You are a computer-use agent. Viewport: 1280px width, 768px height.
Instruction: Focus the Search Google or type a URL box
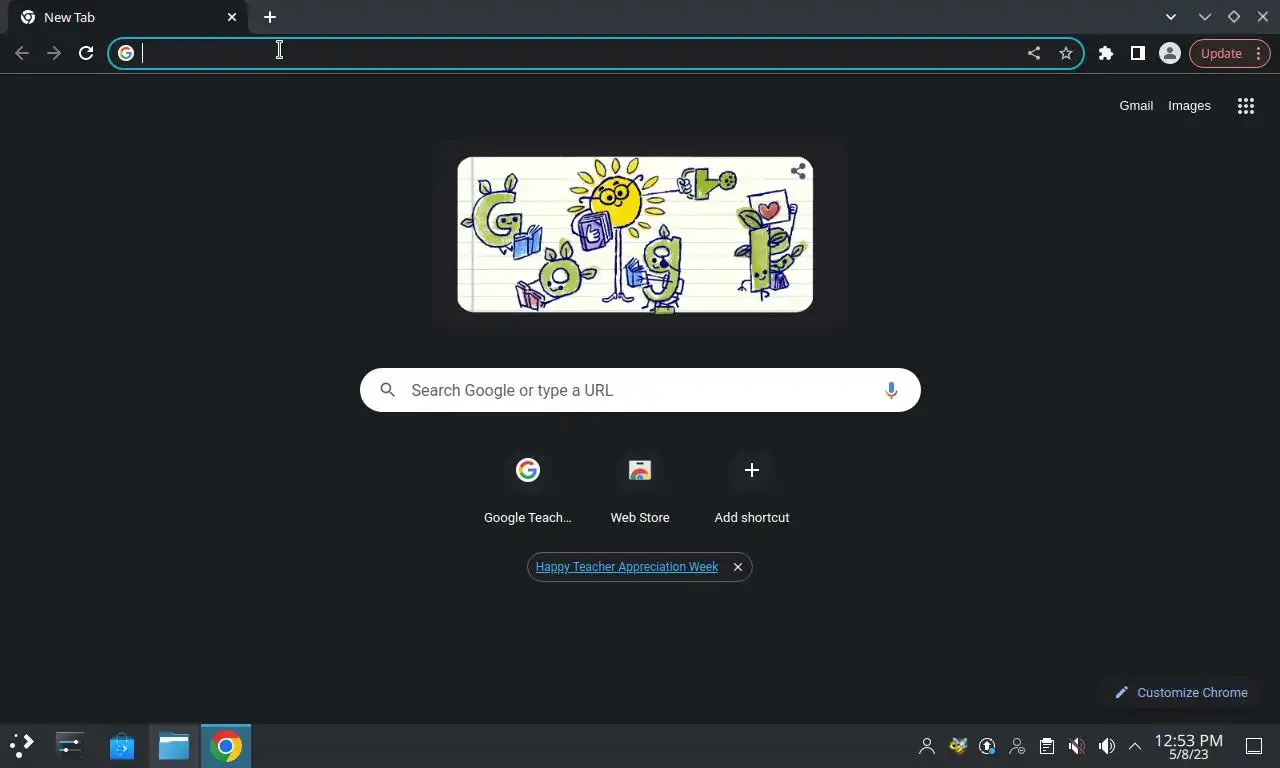point(640,390)
